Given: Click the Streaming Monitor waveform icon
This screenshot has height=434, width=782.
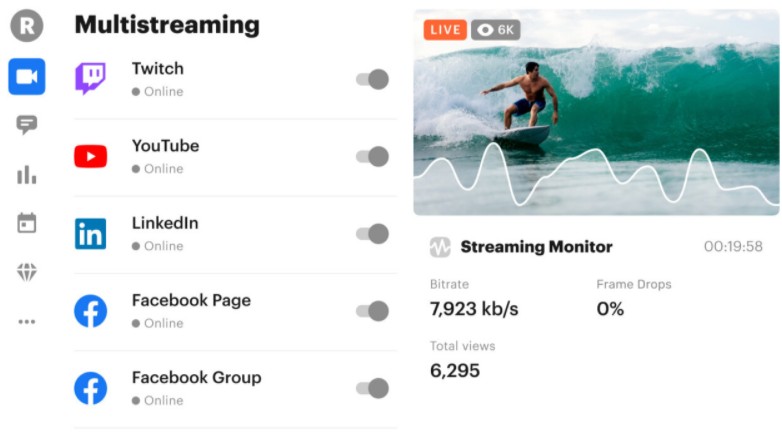Looking at the screenshot, I should click(440, 247).
